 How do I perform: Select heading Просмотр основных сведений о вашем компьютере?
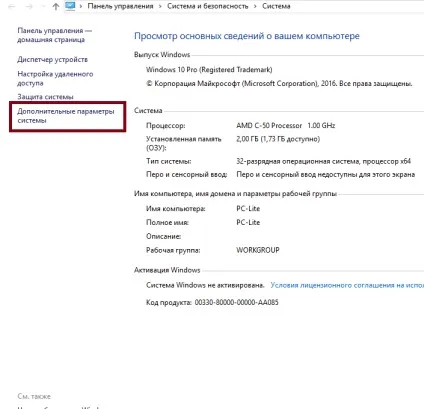pyautogui.click(x=247, y=36)
